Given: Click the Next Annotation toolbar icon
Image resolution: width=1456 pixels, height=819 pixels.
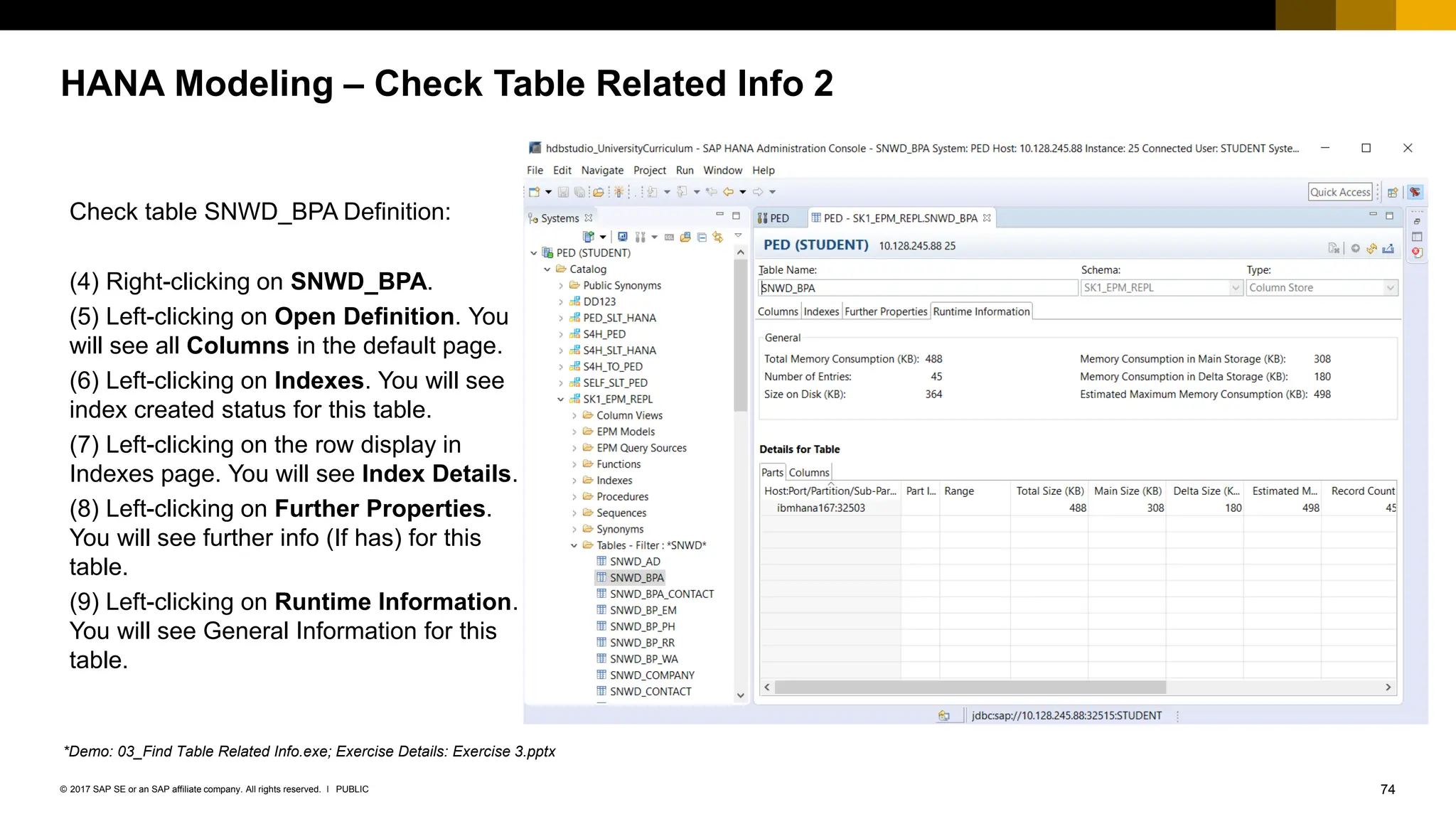Looking at the screenshot, I should coord(652,192).
